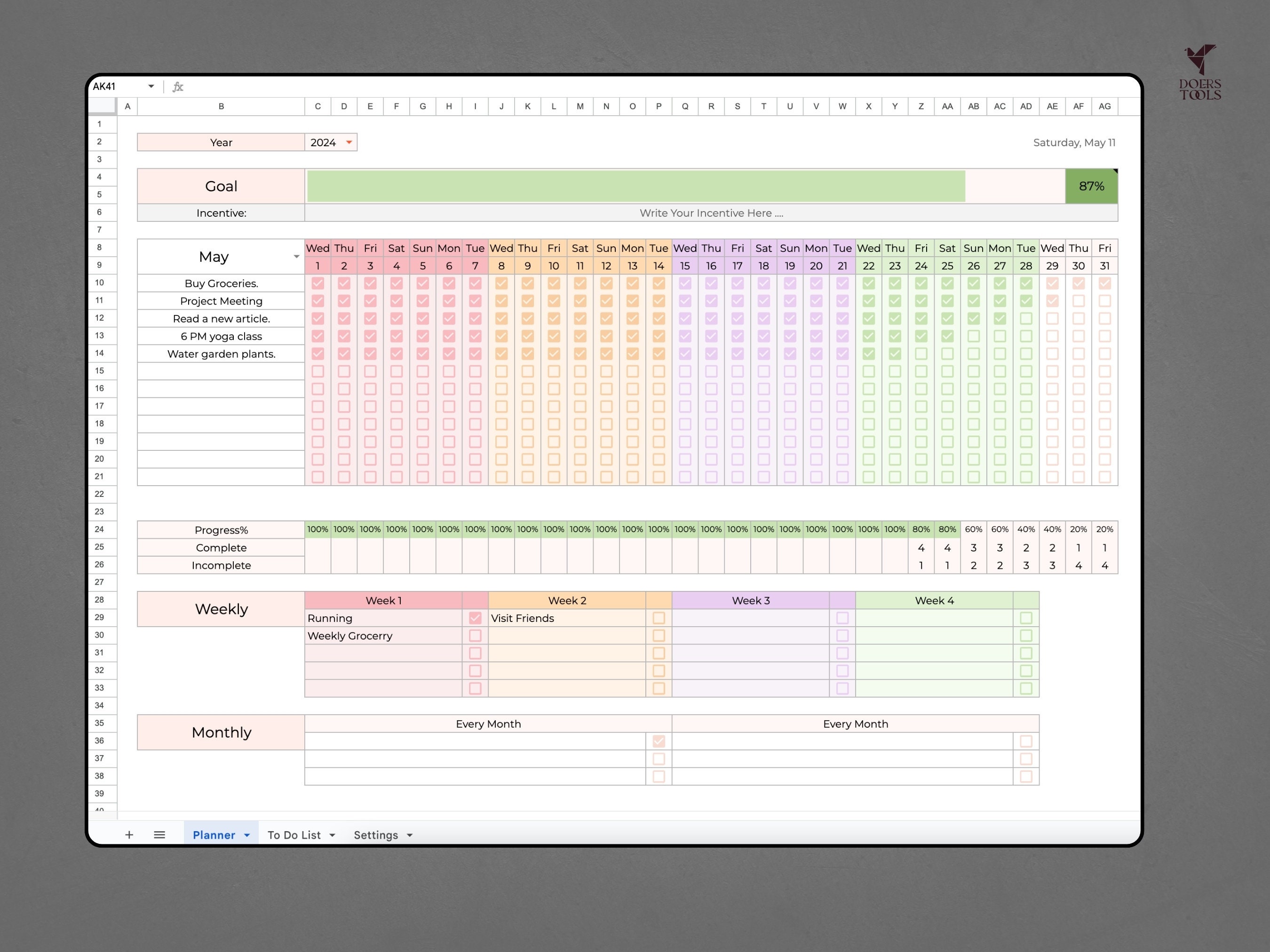Check the Visit Friends checkbox in Week 2

(659, 618)
